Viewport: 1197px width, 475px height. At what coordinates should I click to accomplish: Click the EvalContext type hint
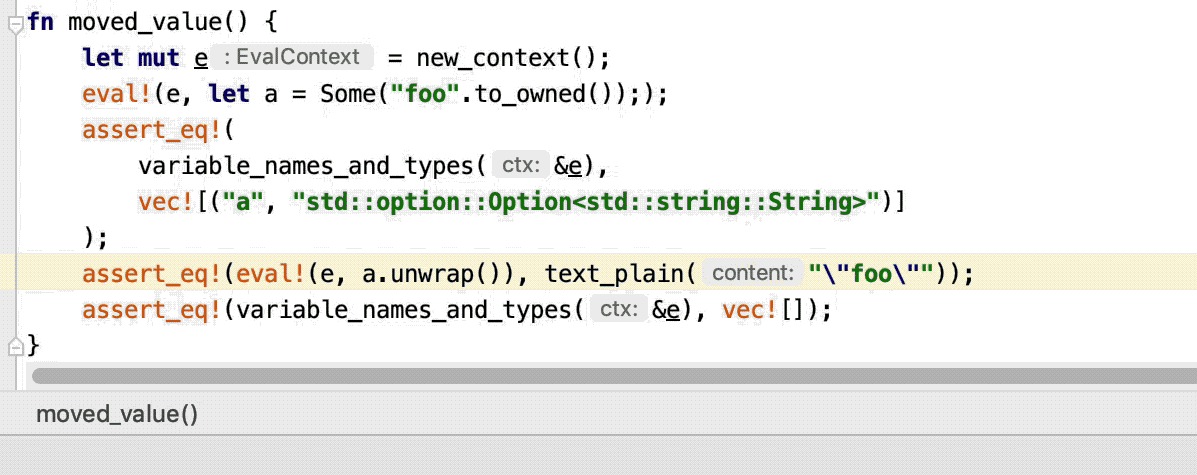292,57
